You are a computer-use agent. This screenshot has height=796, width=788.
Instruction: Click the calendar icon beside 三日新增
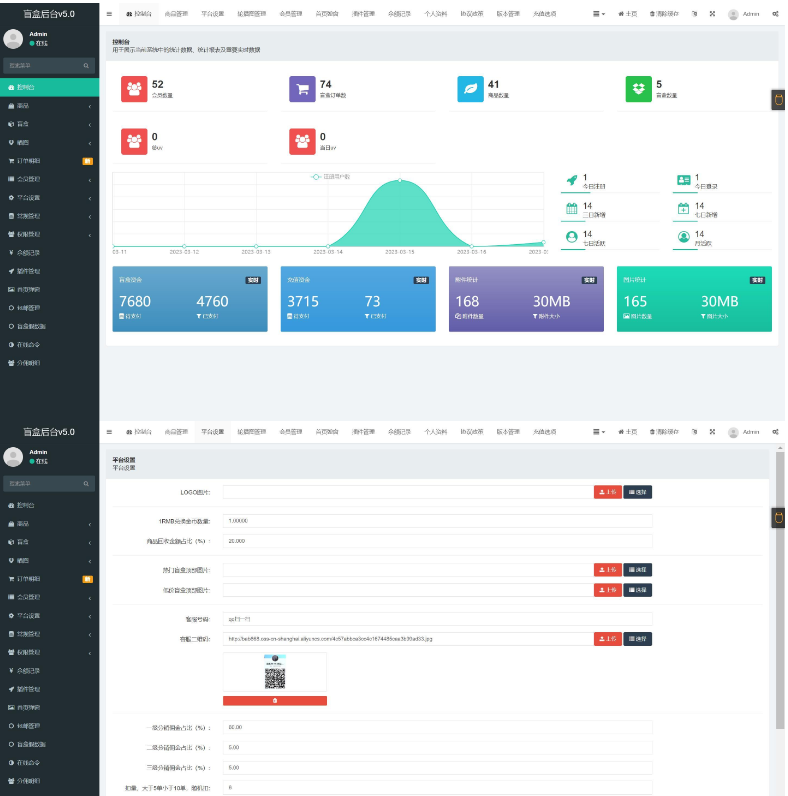point(572,209)
